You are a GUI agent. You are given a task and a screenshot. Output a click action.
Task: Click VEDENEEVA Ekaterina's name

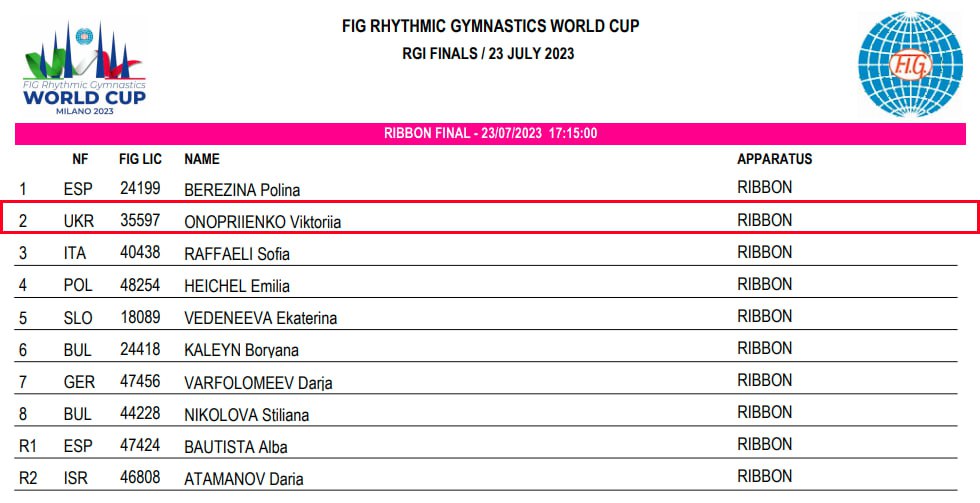(261, 319)
